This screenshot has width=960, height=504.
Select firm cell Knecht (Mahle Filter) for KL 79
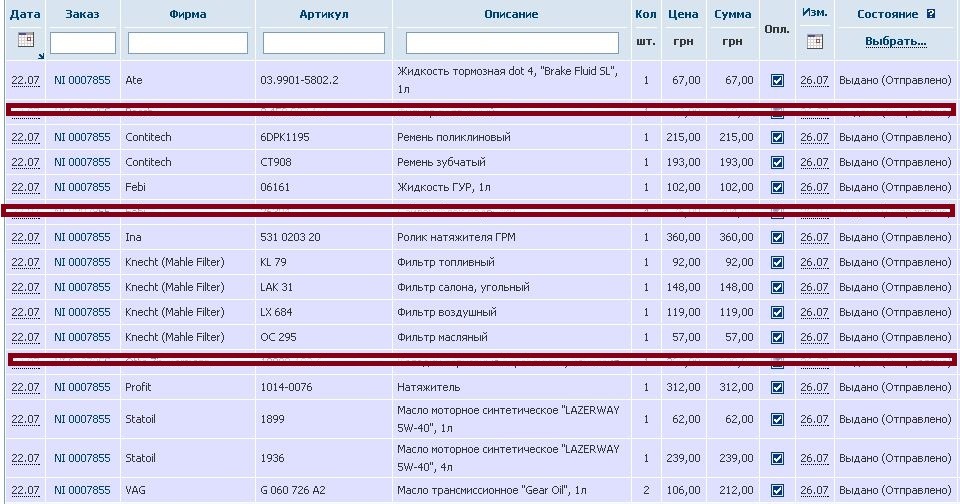(x=175, y=262)
